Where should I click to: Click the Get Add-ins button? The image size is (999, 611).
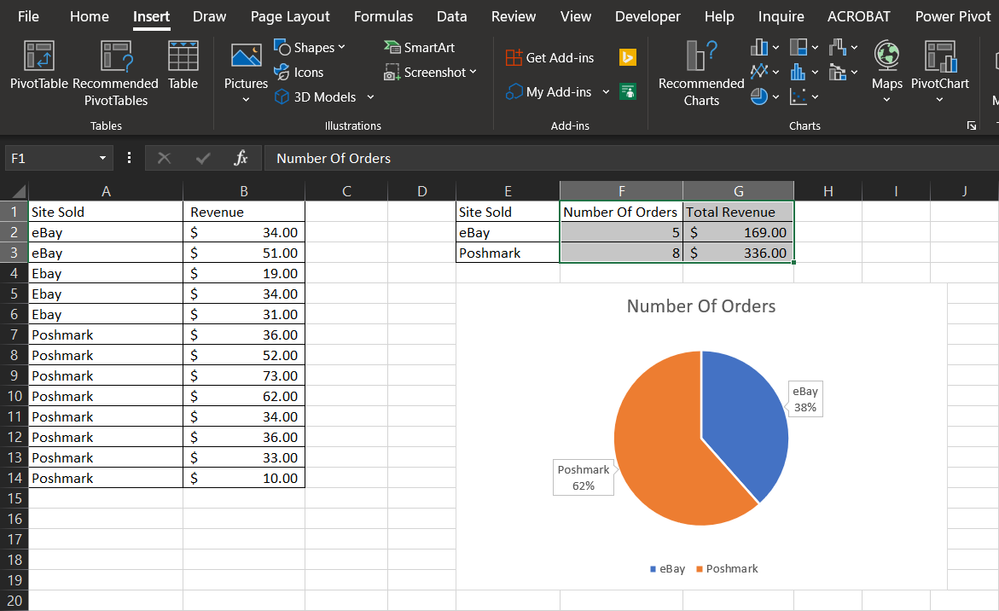pyautogui.click(x=549, y=58)
